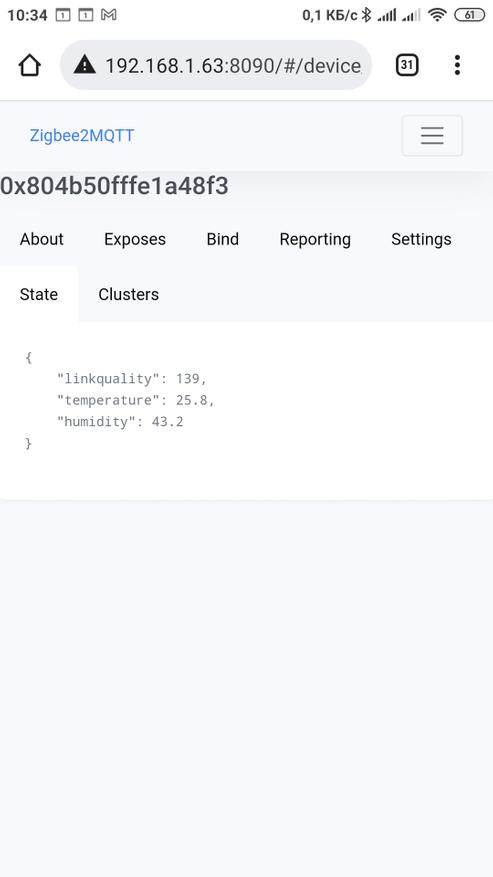Switch to the Bind tab
The height and width of the screenshot is (877, 493).
(x=223, y=239)
